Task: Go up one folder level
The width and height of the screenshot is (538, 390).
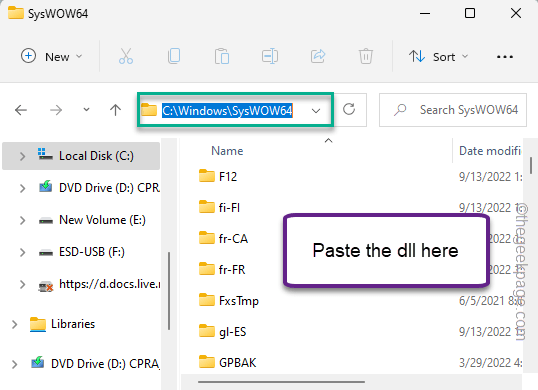Action: coord(115,110)
